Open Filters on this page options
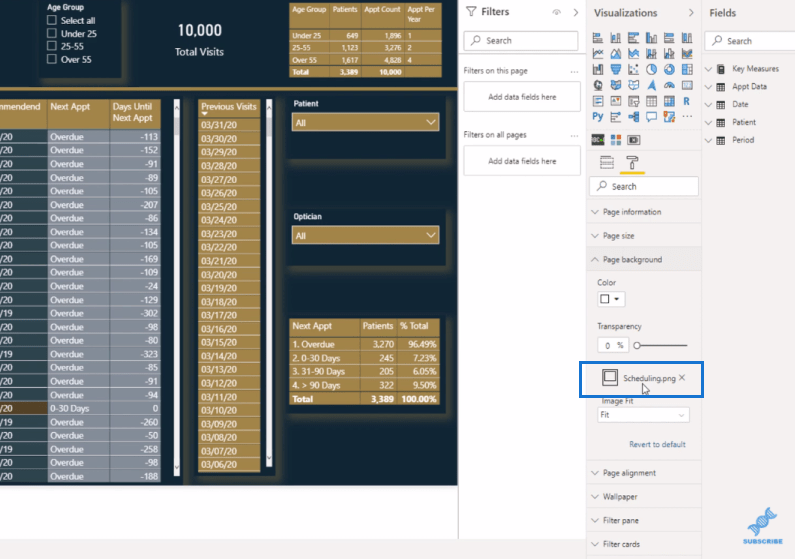 (x=574, y=71)
